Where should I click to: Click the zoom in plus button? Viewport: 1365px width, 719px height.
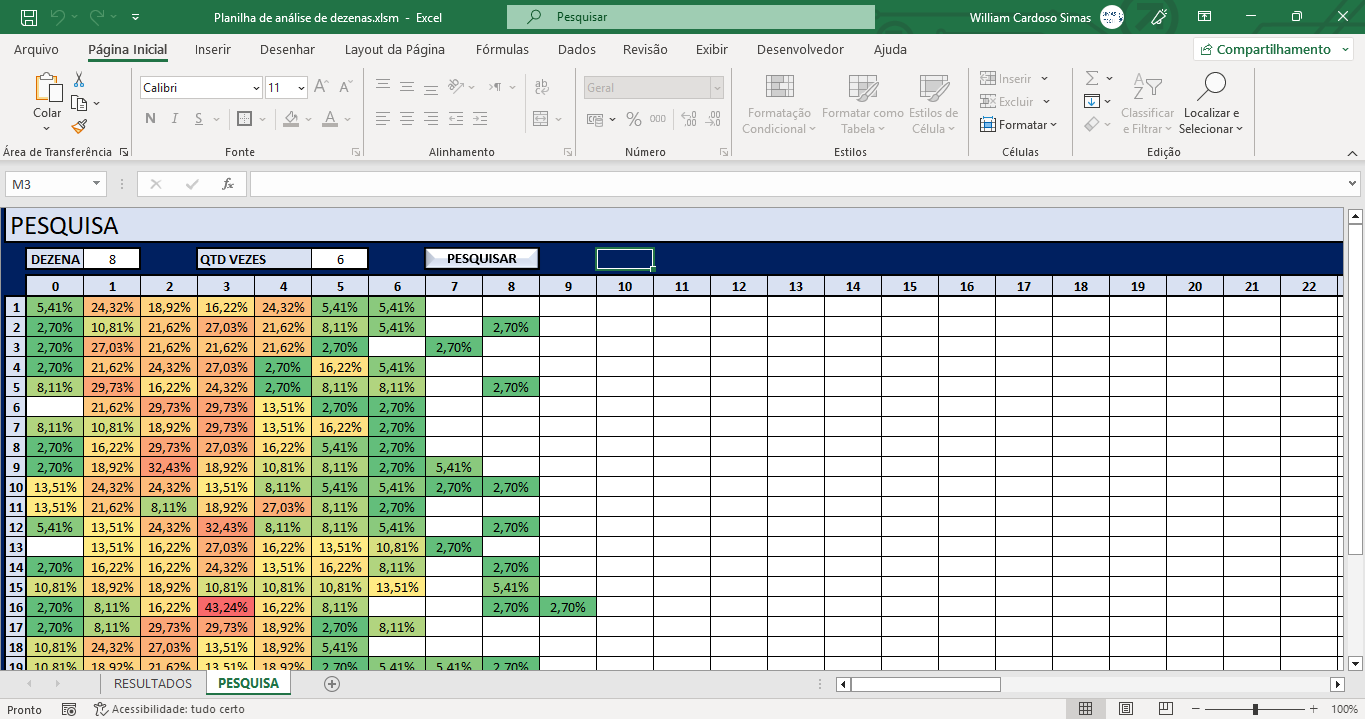1313,709
